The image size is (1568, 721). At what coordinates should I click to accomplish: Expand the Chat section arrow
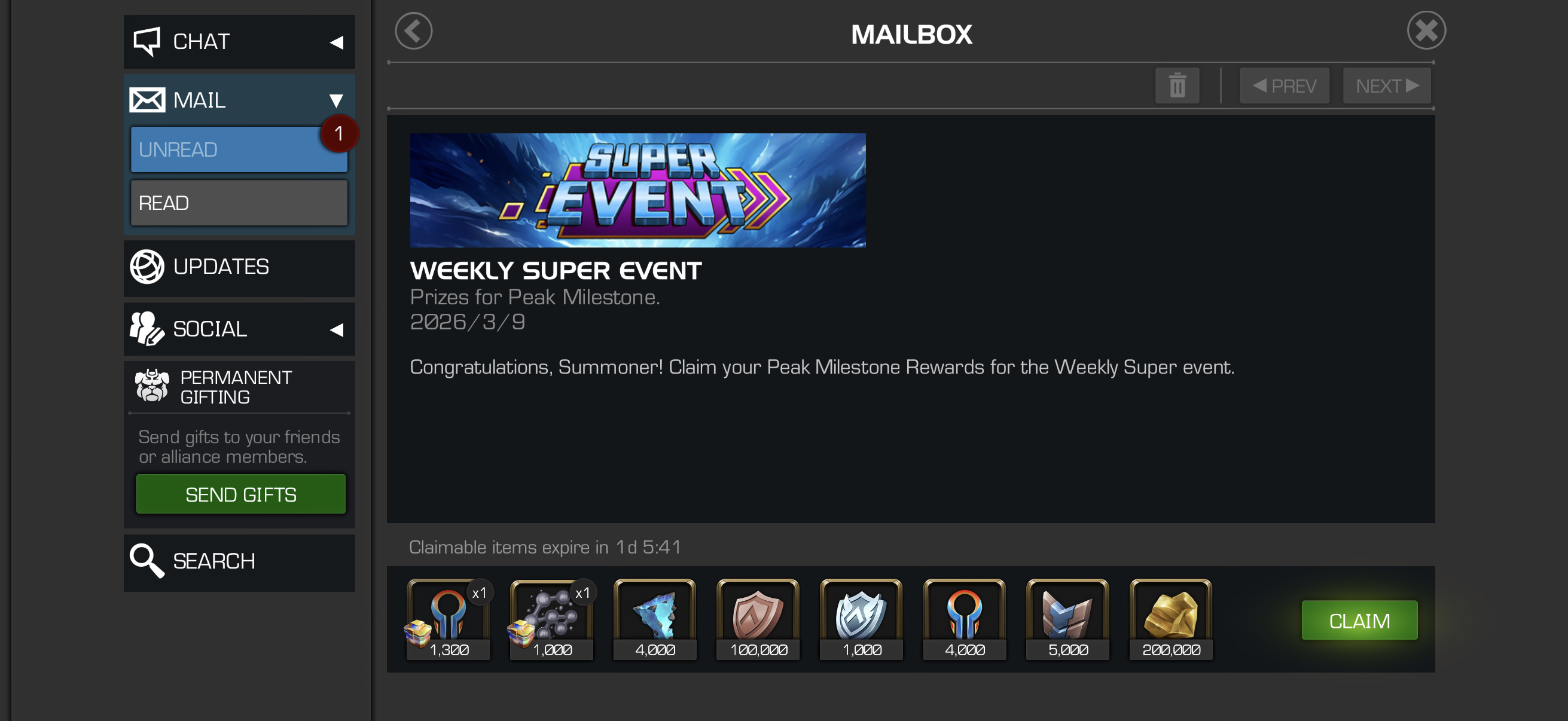(x=337, y=42)
